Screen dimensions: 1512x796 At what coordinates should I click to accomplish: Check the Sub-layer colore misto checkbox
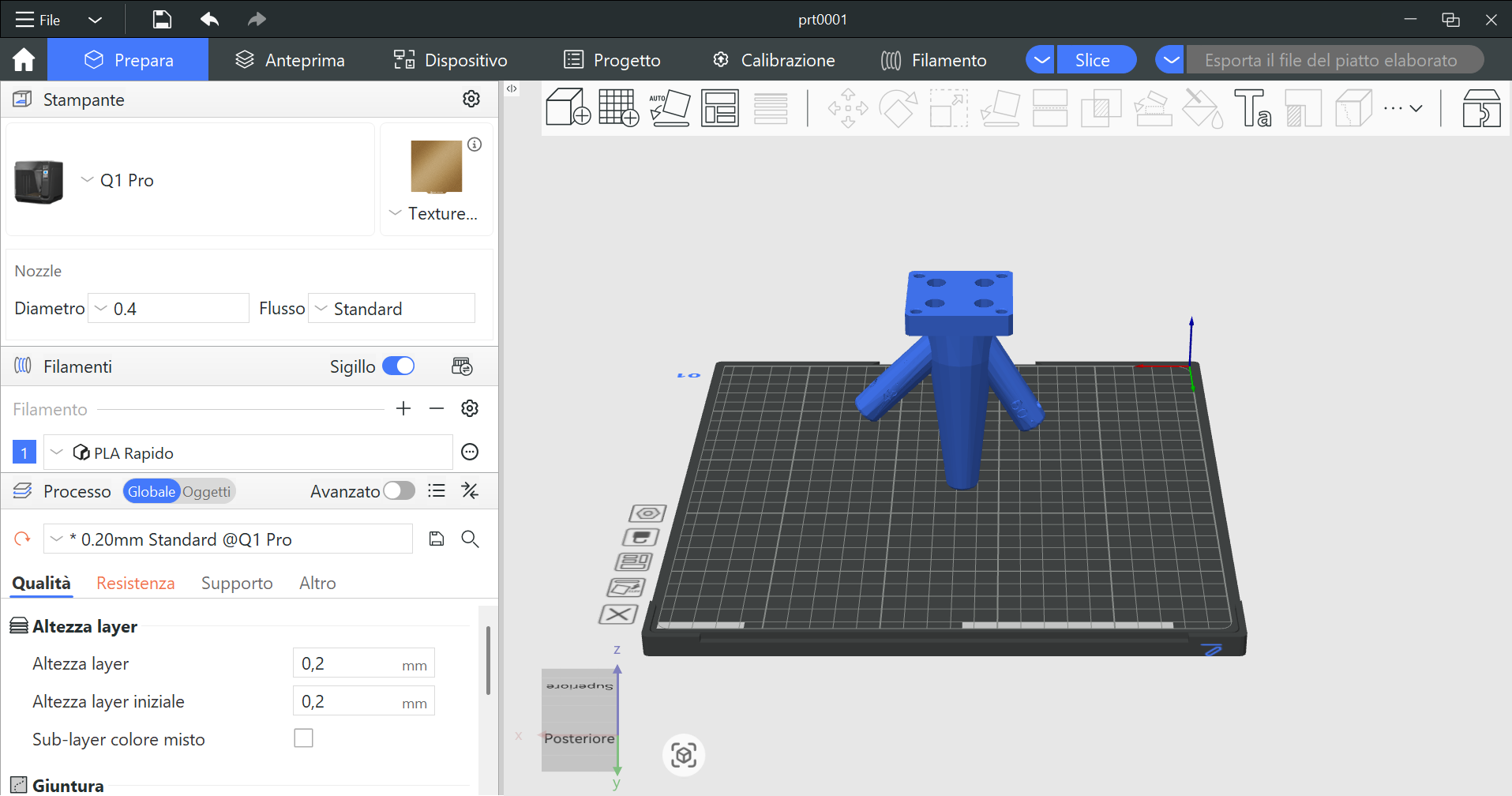303,738
